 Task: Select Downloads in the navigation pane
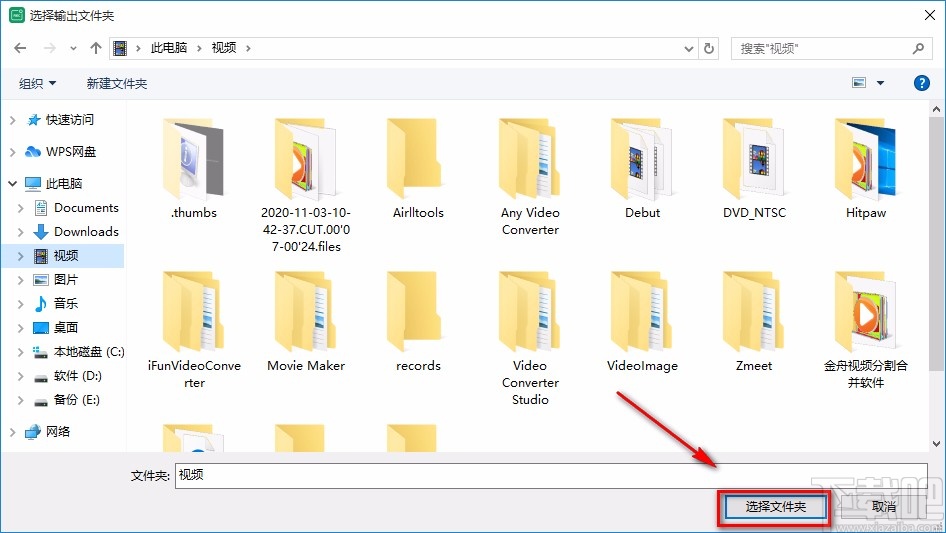(86, 232)
